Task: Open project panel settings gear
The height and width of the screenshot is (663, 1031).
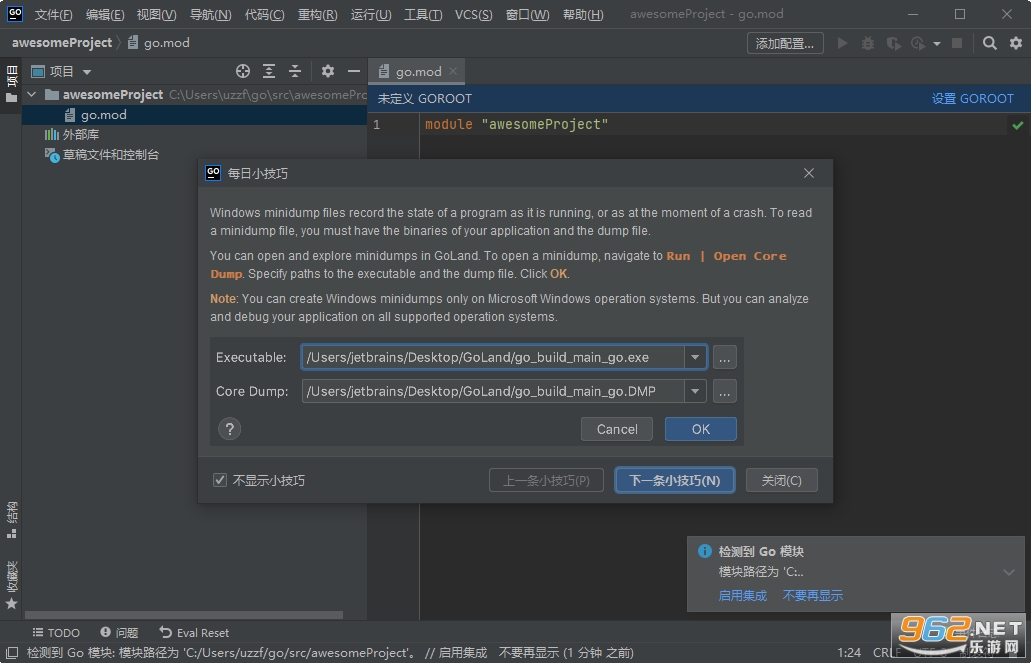Action: click(x=327, y=71)
